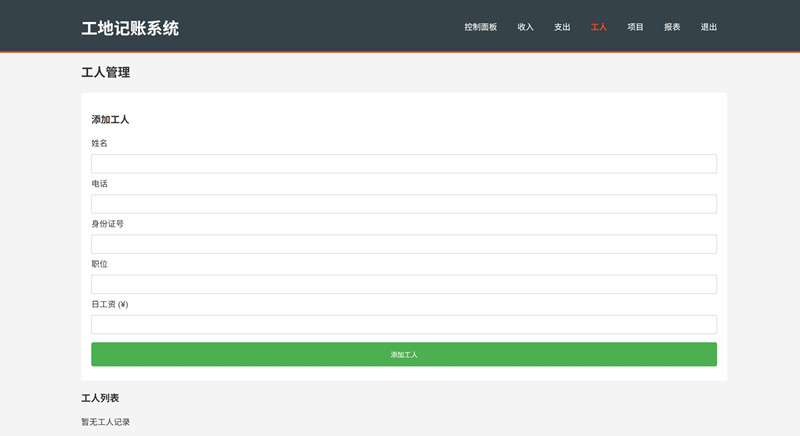Click the 日工资 (¥) field label
Viewport: 800px width, 436px height.
(110, 304)
